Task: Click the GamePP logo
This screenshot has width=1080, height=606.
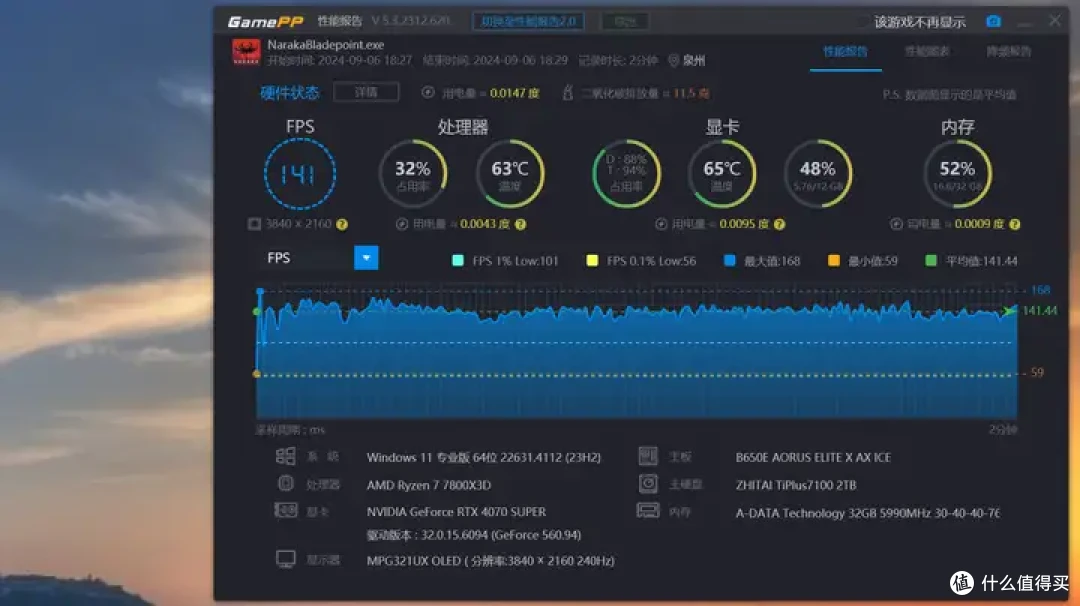Action: pyautogui.click(x=265, y=21)
